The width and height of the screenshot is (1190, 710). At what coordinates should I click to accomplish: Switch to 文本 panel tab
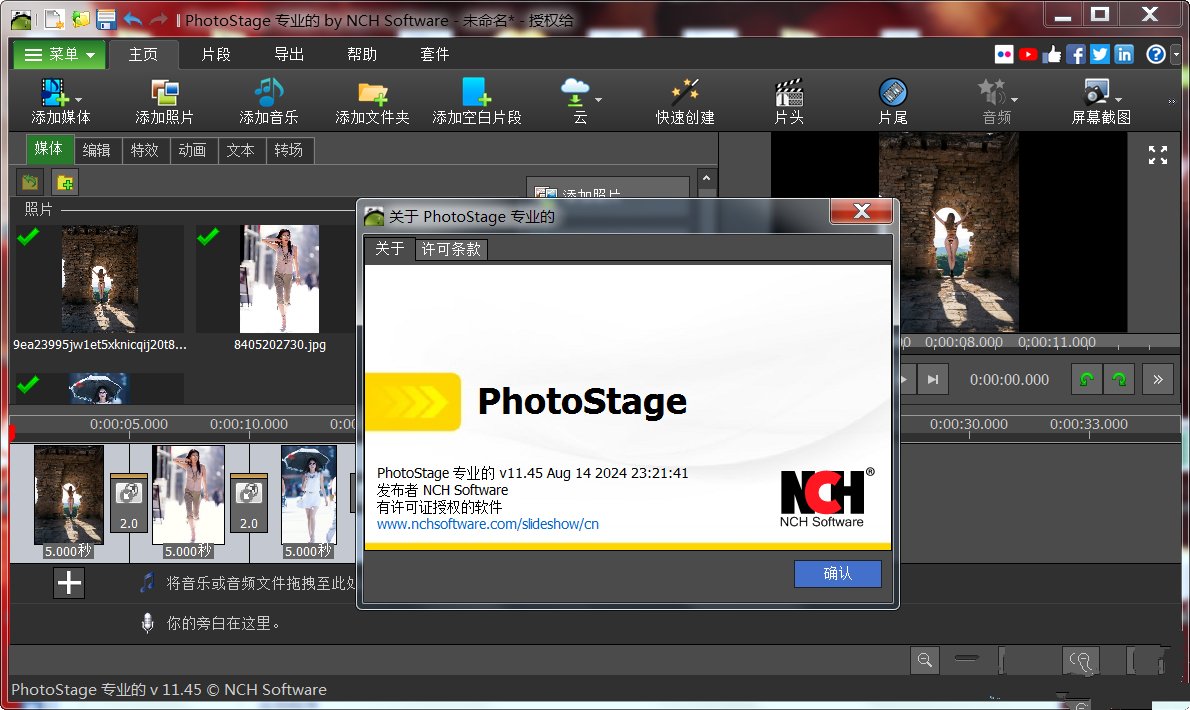[x=240, y=150]
